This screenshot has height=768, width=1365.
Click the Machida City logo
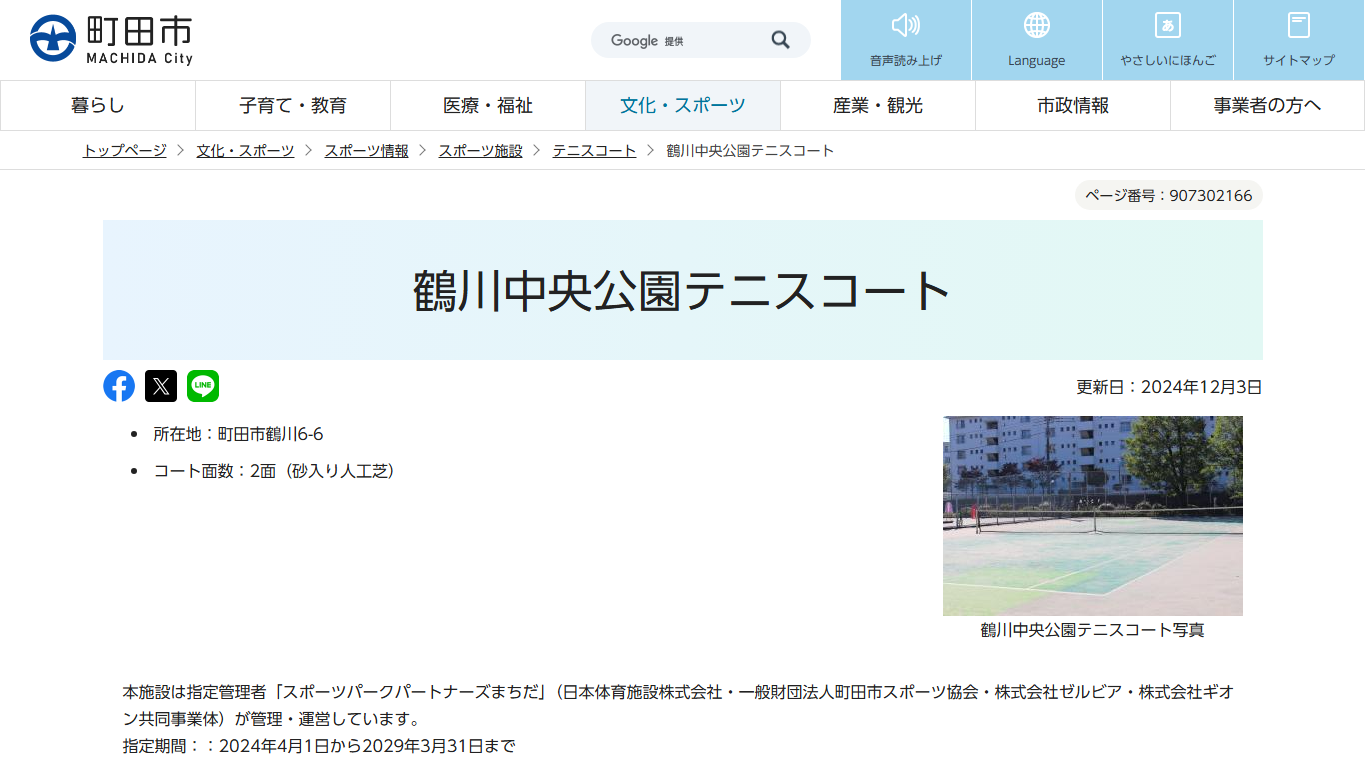(111, 39)
